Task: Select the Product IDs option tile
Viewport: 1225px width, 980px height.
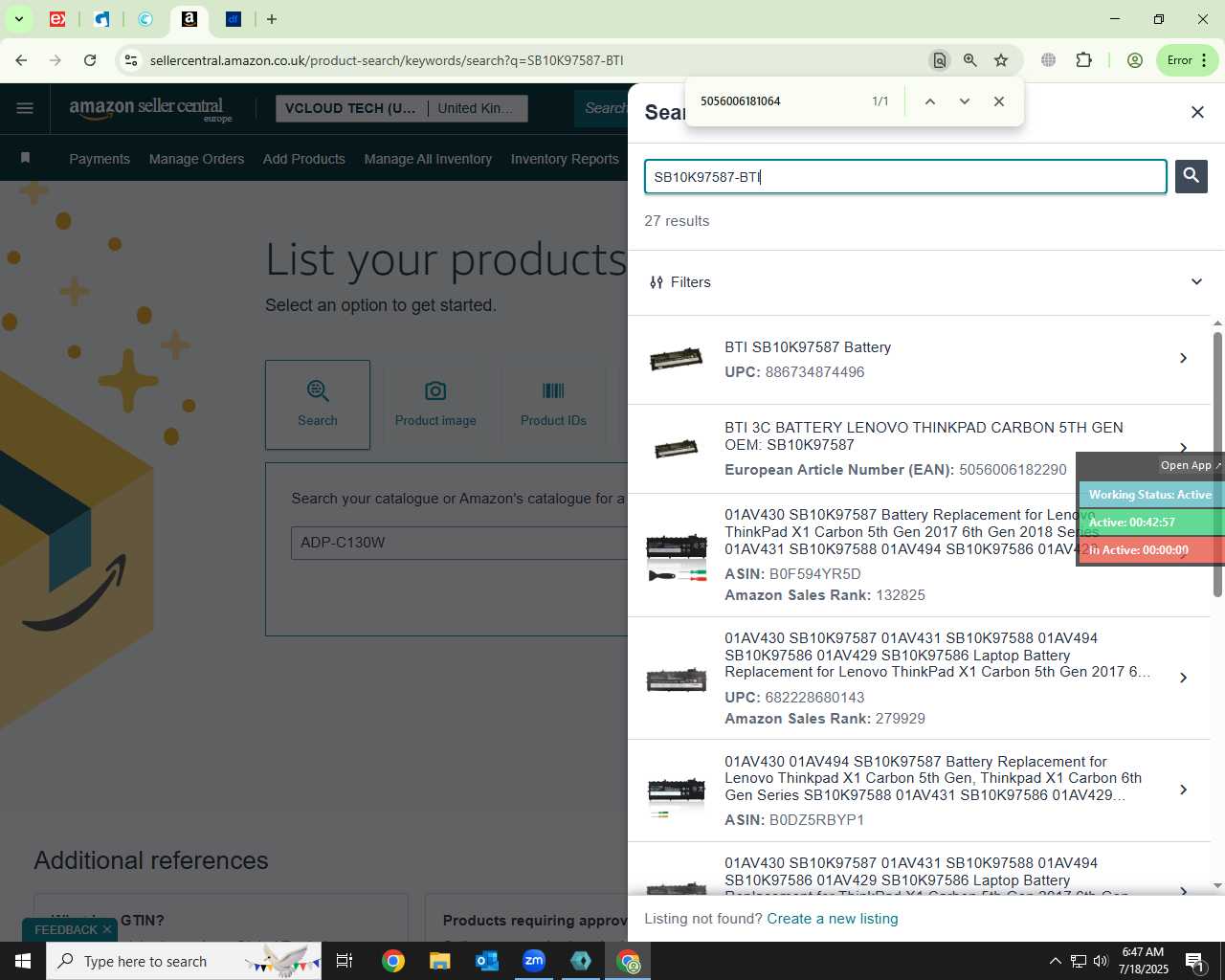Action: coord(553,405)
